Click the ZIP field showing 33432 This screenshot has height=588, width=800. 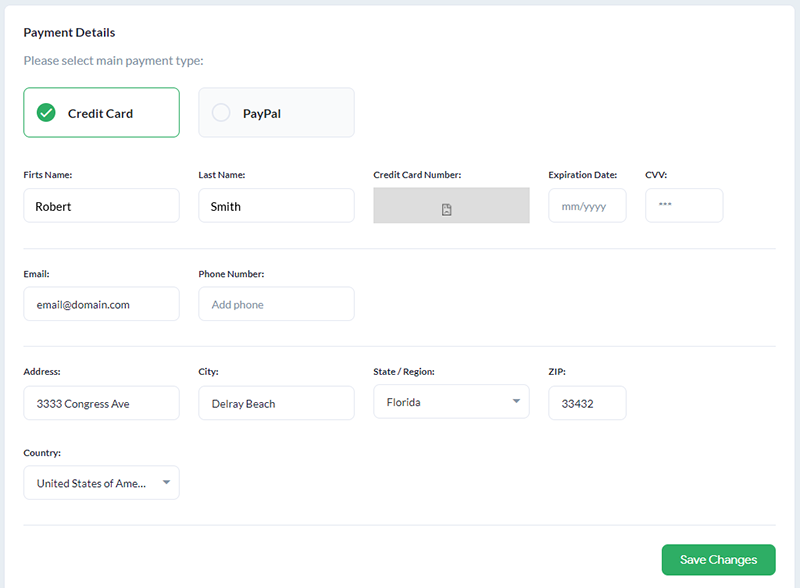pyautogui.click(x=587, y=403)
